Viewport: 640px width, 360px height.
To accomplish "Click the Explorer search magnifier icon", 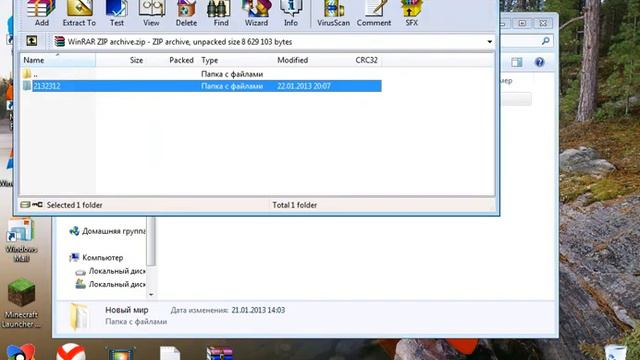I will coord(545,41).
